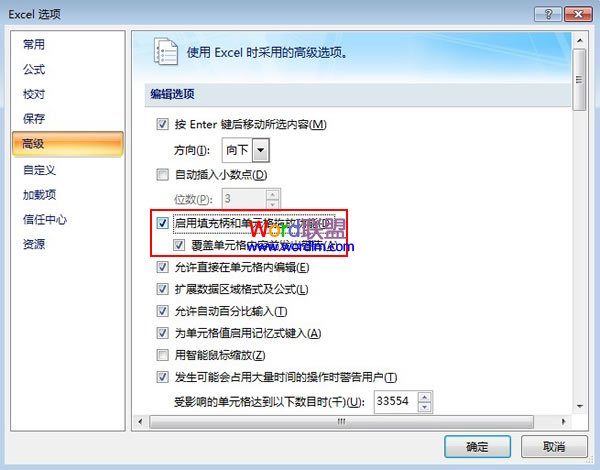Enable 自动插入小数点 checkbox
The width and height of the screenshot is (600, 470).
(163, 175)
